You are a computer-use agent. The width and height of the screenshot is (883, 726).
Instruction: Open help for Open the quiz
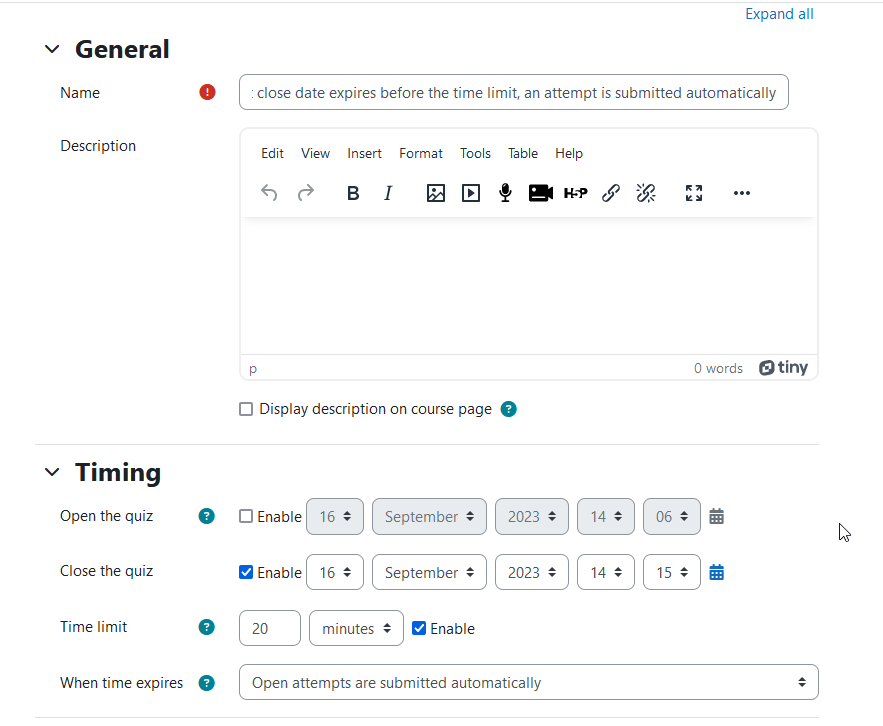pos(207,516)
